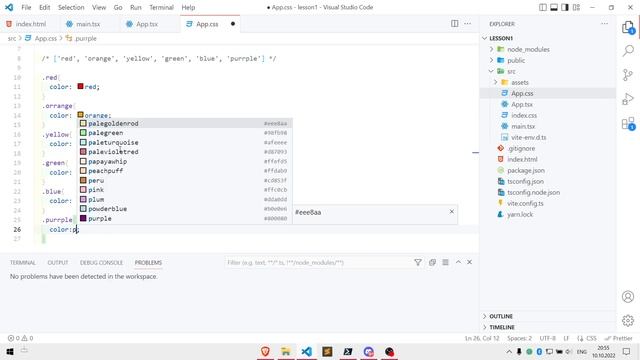Click the Problems filter input field
The width and height of the screenshot is (640, 360).
coord(318,262)
